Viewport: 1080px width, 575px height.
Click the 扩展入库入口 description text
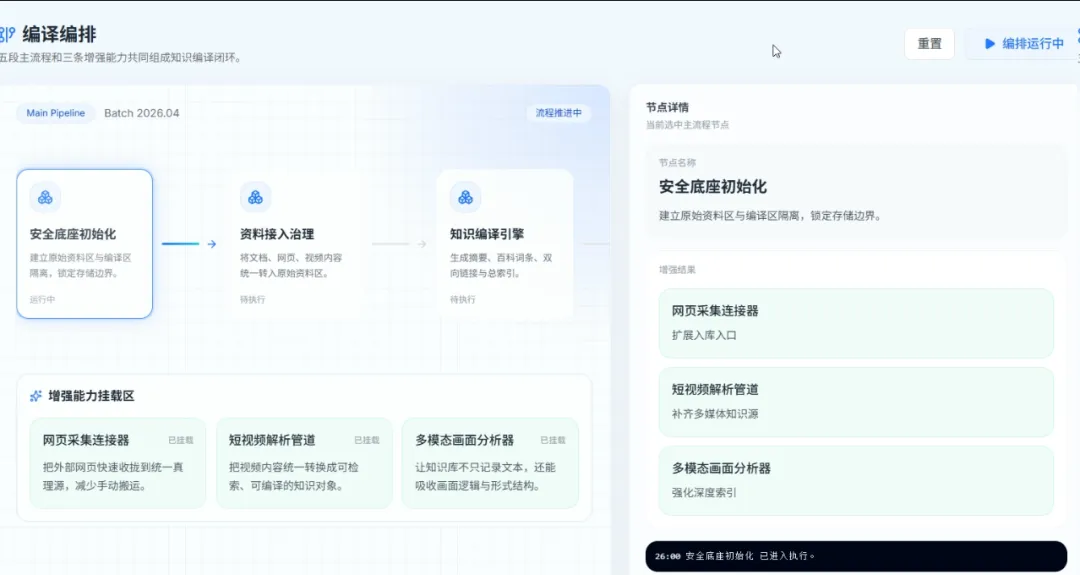704,335
